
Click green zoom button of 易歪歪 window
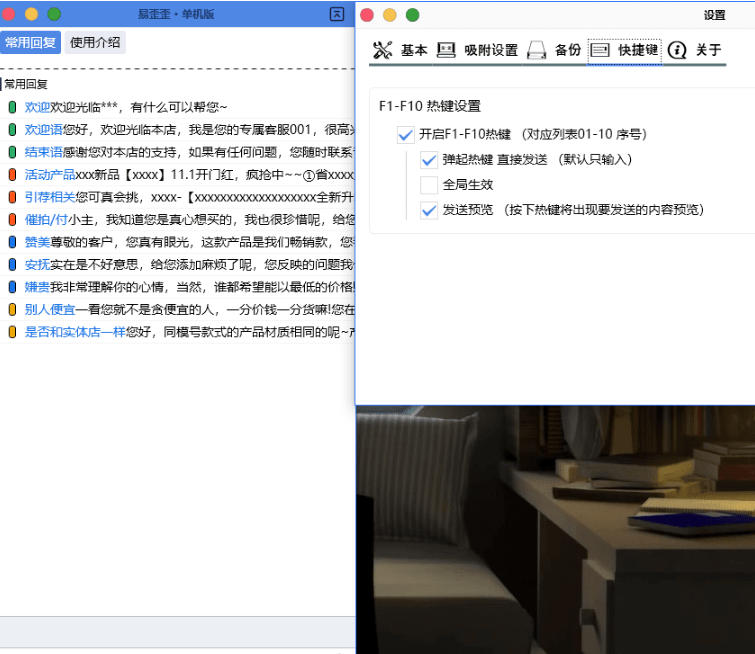pyautogui.click(x=54, y=14)
